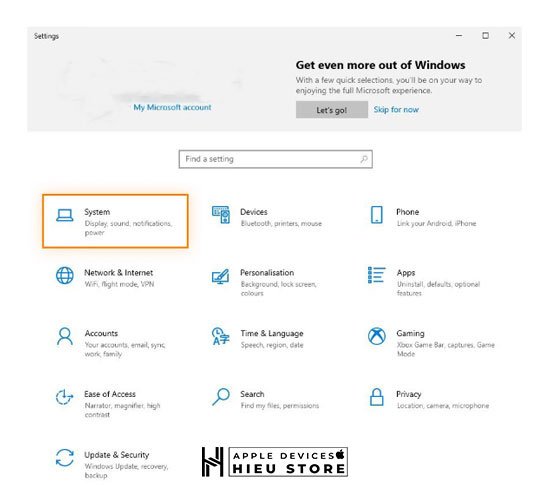Screen dimensions: 550x485
Task: Open Update & Security refresh icon
Action: (65, 458)
